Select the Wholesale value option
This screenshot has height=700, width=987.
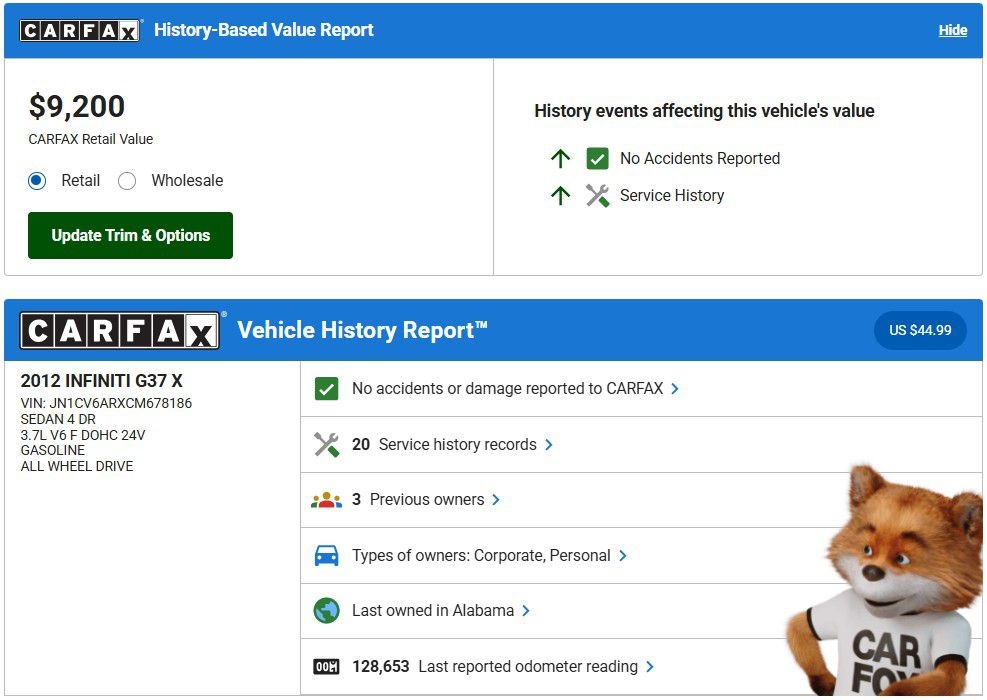point(127,181)
